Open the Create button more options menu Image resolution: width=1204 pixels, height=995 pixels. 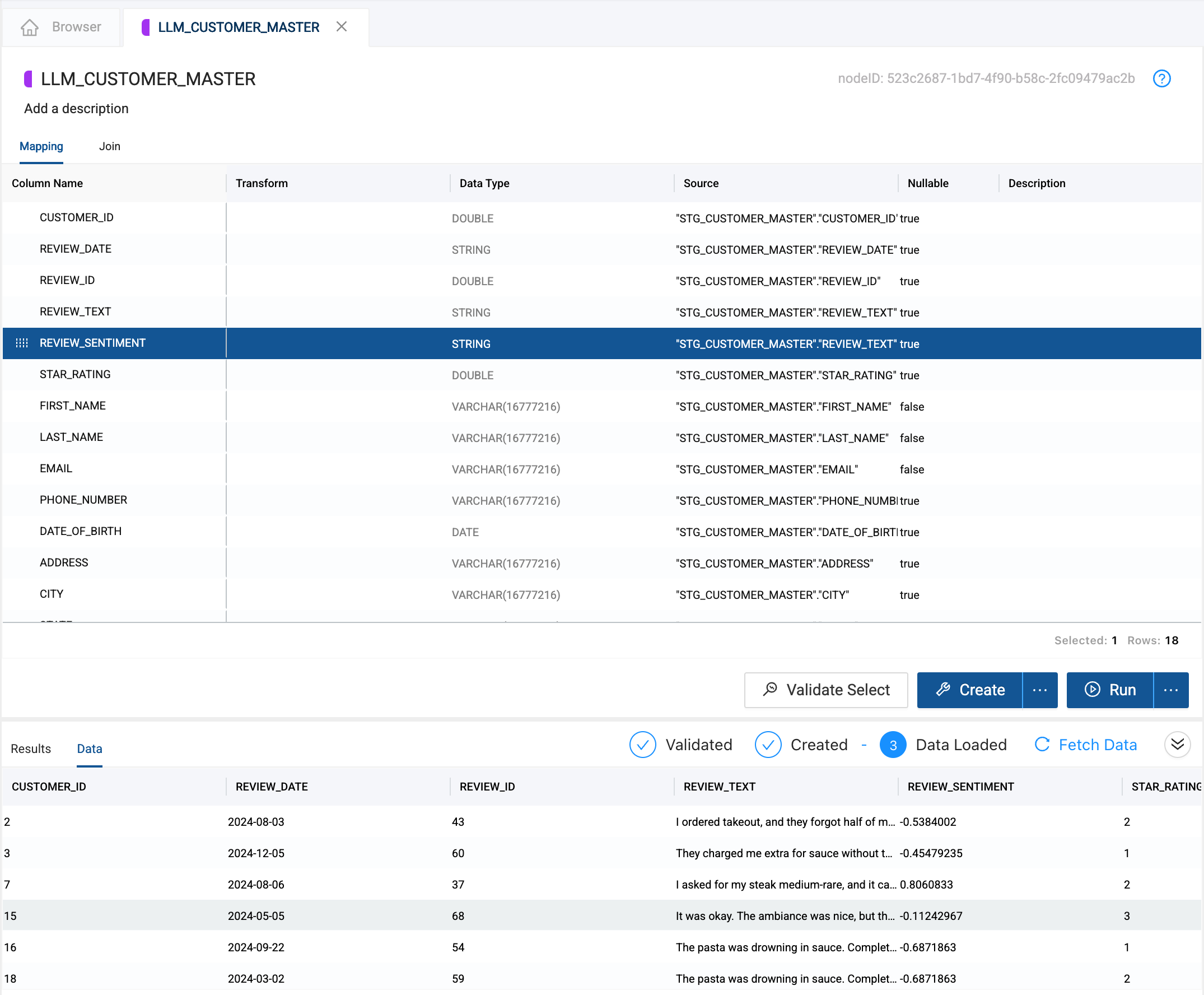(1039, 690)
